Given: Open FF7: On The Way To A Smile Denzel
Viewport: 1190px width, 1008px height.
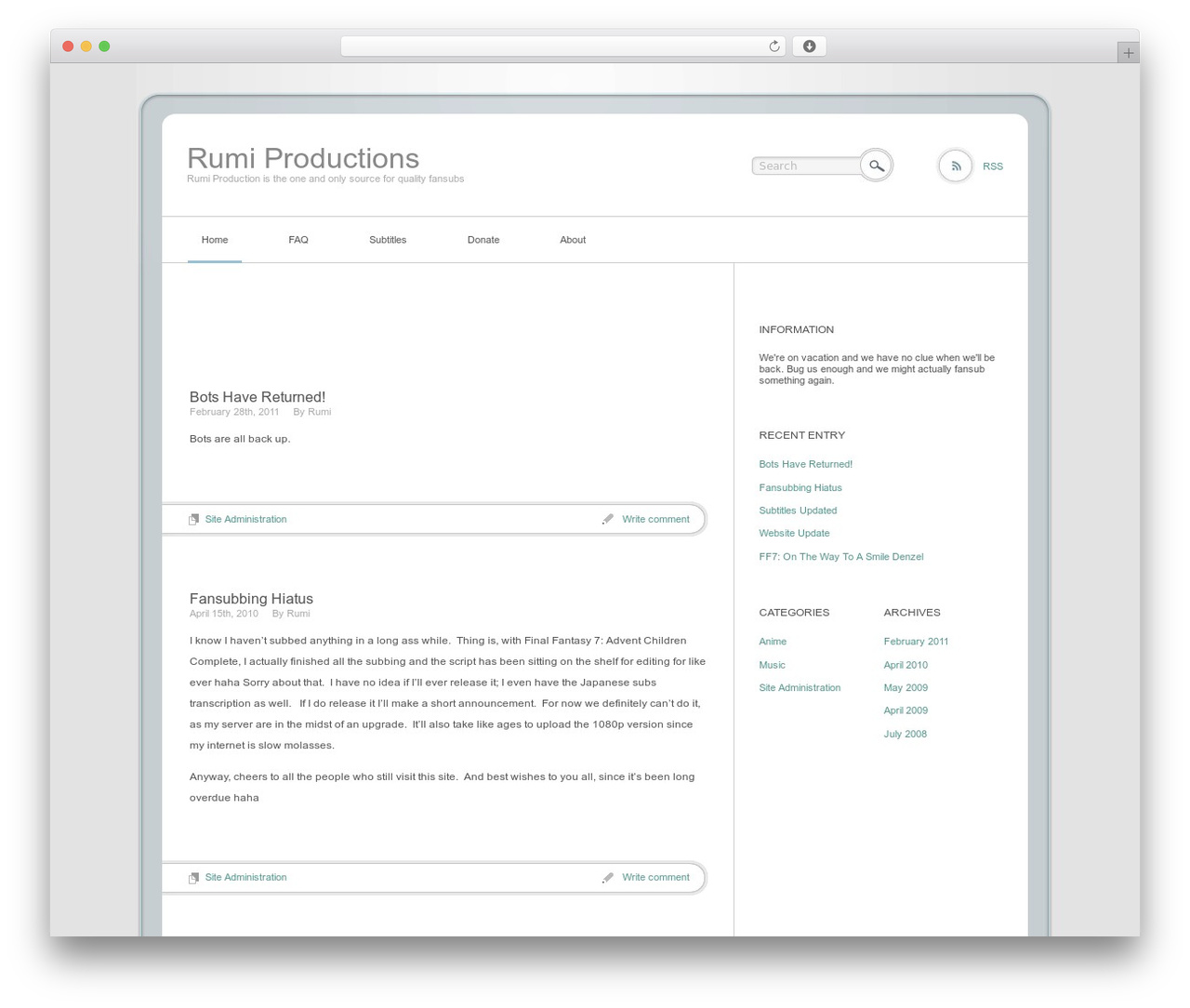Looking at the screenshot, I should [x=841, y=557].
